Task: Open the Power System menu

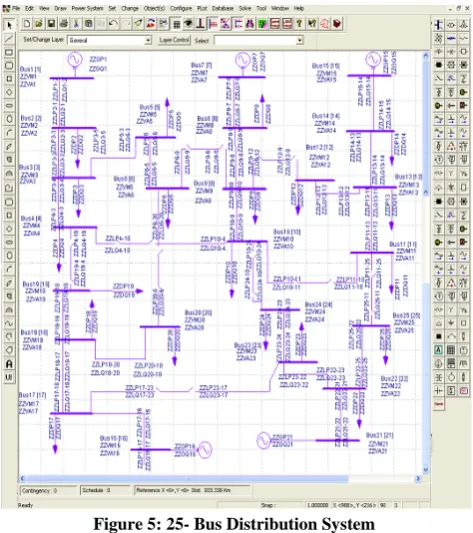Action: click(87, 8)
